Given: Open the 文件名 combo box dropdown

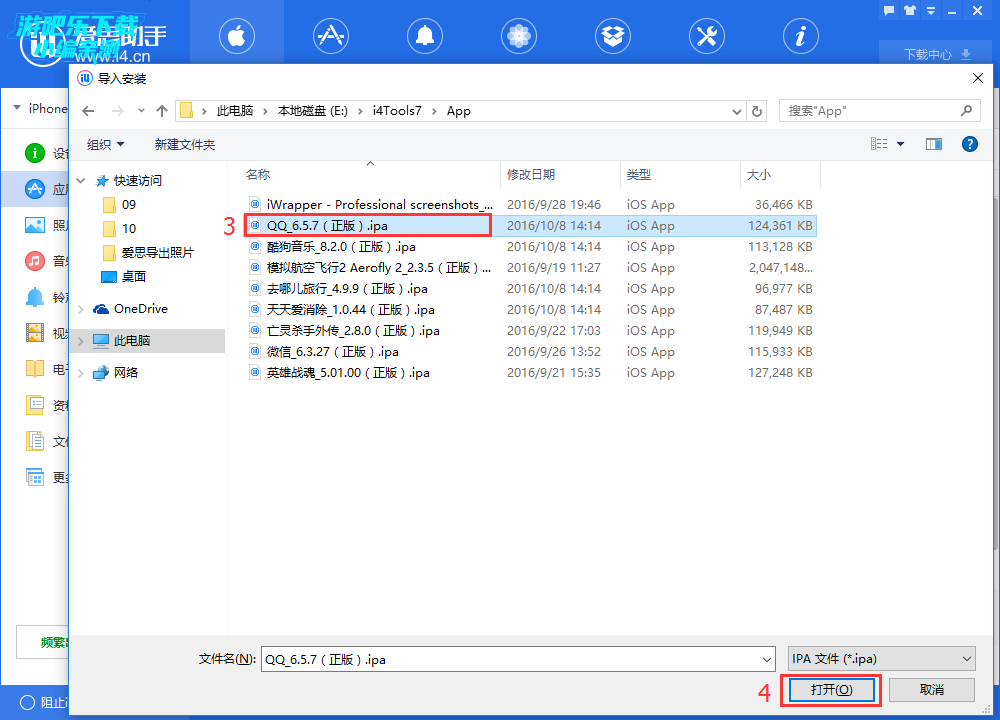Looking at the screenshot, I should pyautogui.click(x=767, y=659).
